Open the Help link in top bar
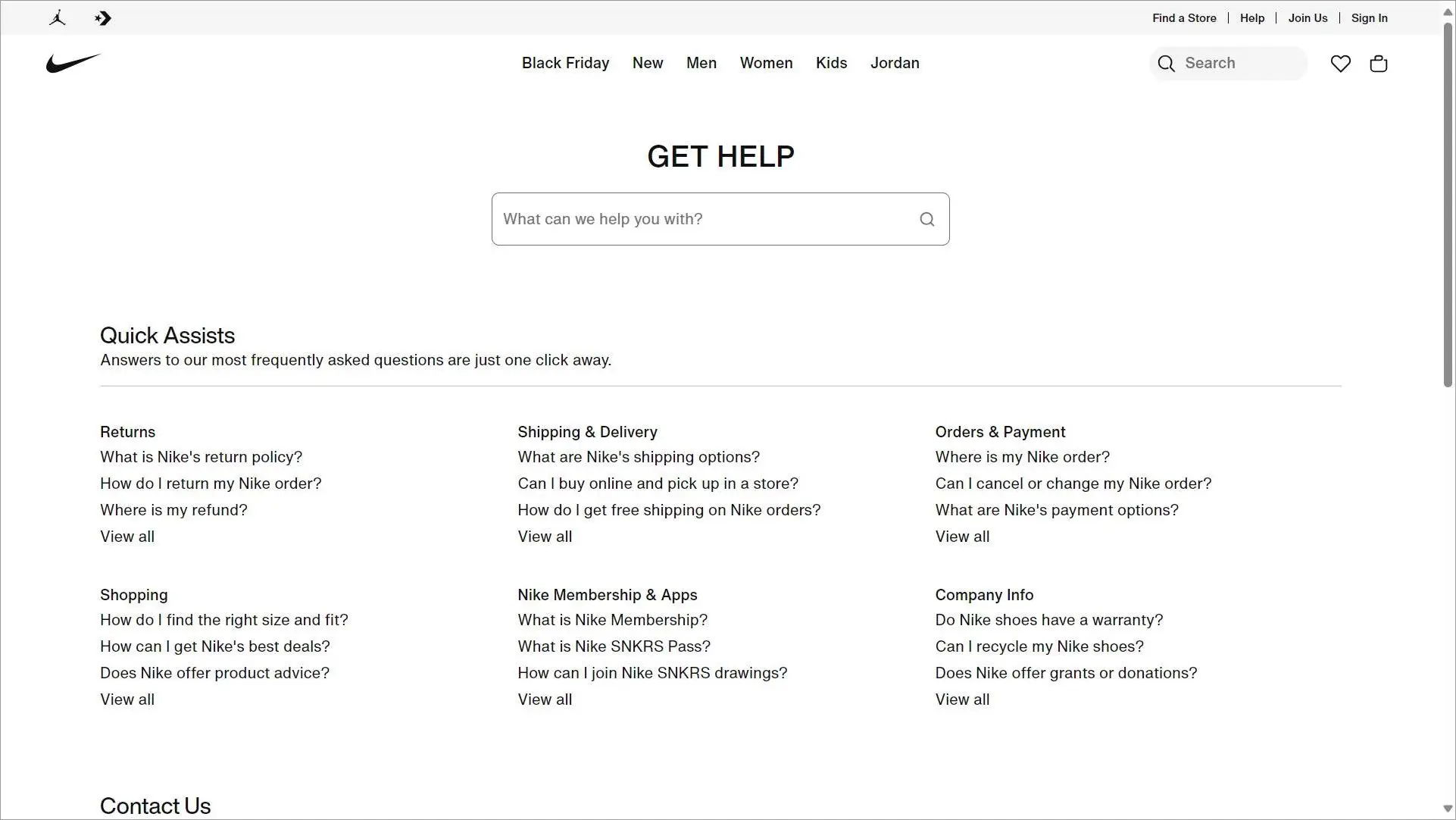This screenshot has height=820, width=1456. point(1252,18)
